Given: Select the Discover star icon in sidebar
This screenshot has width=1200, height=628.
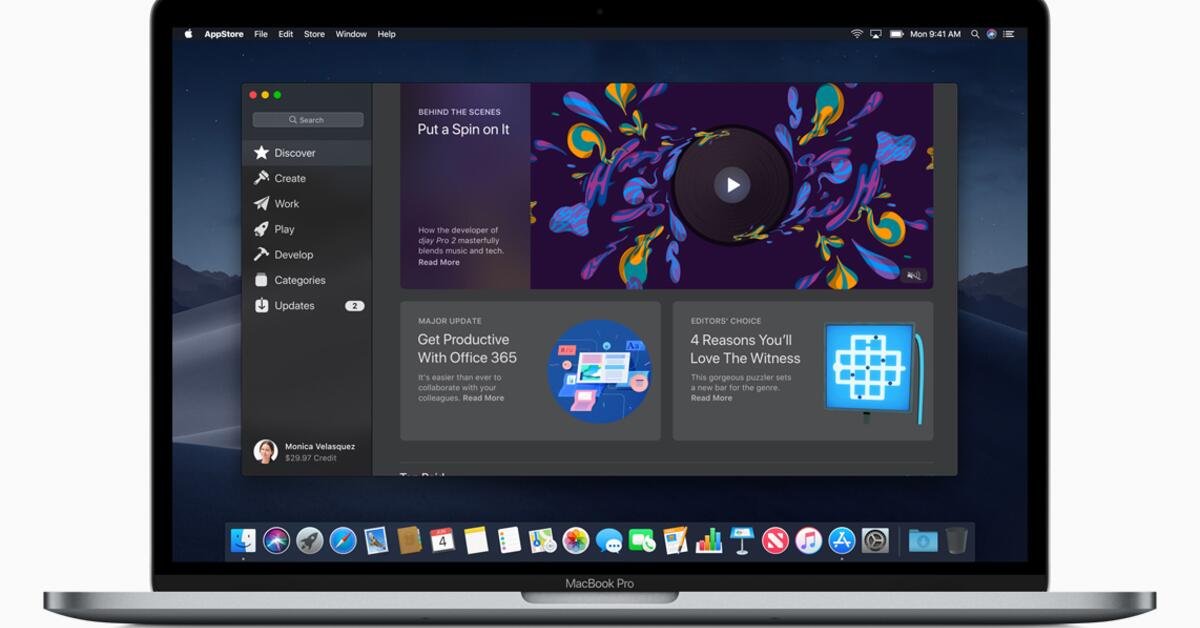Looking at the screenshot, I should pos(262,152).
